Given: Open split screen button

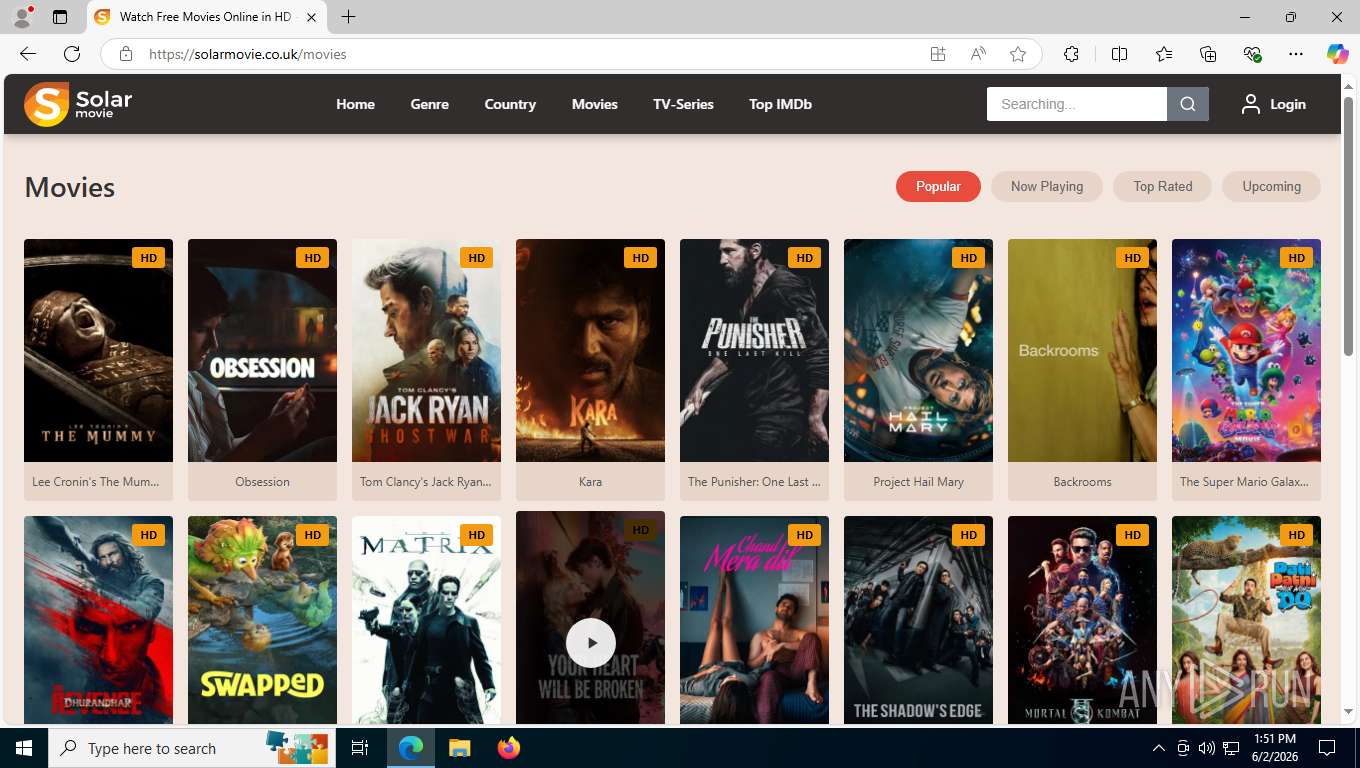Looking at the screenshot, I should pyautogui.click(x=1119, y=54).
